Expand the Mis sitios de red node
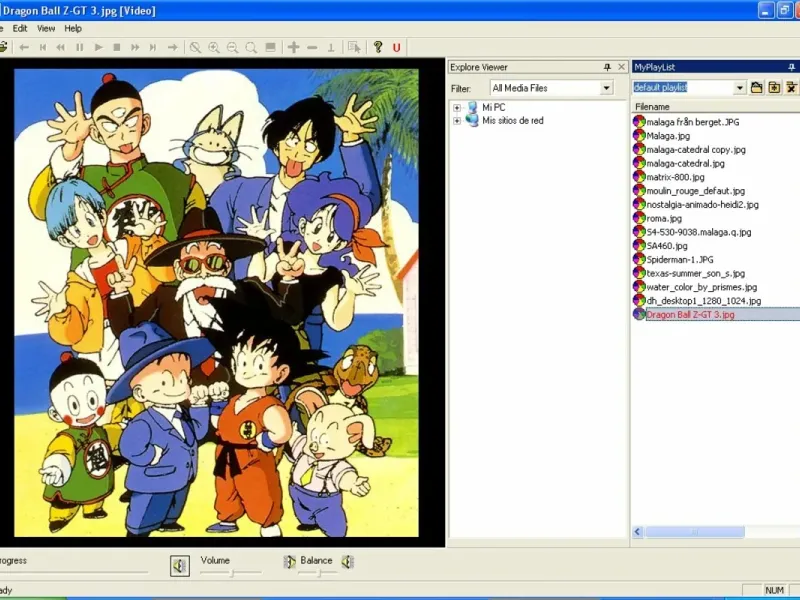The height and width of the screenshot is (600, 800). coord(457,121)
